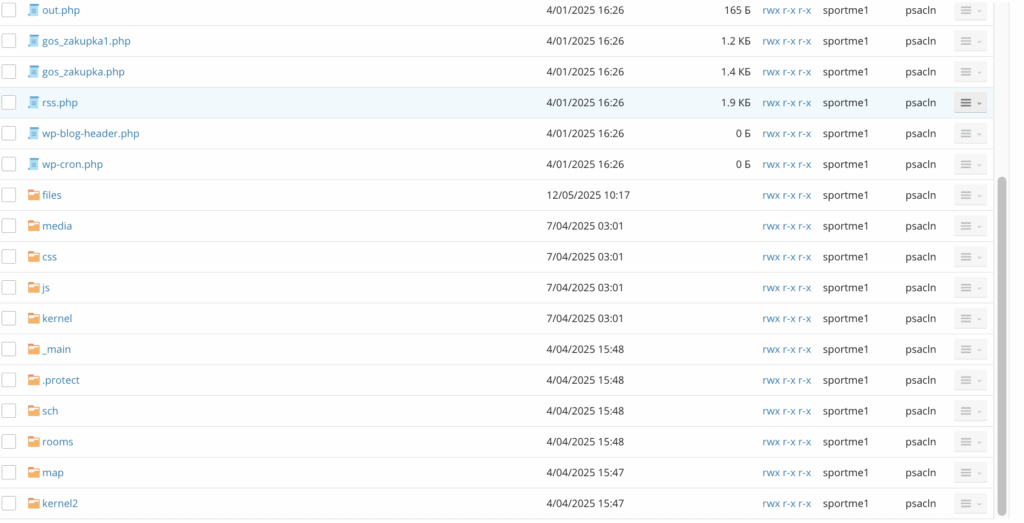This screenshot has height=523, width=1024.
Task: Open the row menu for sch folder
Action: pos(970,411)
